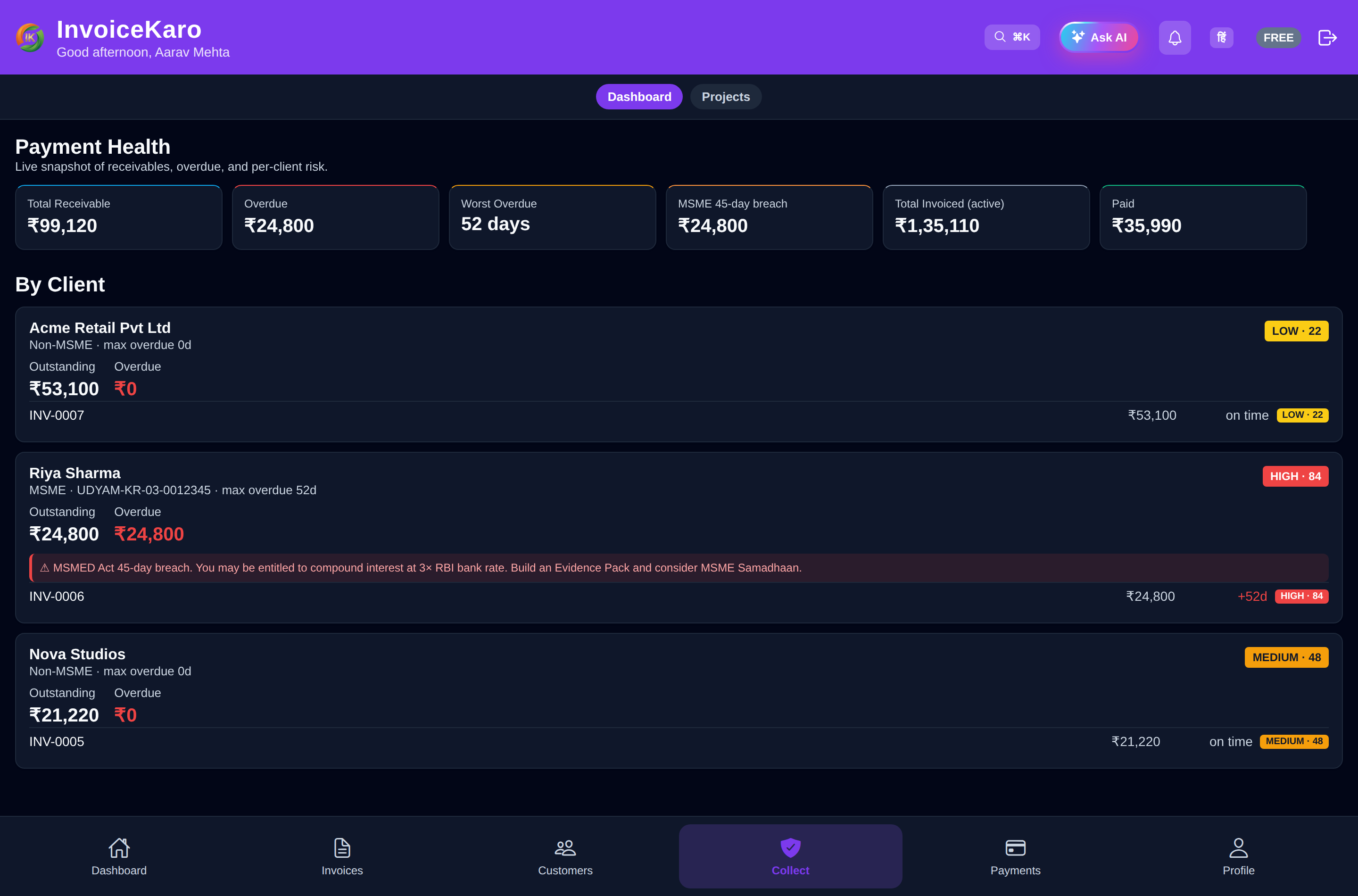Open invoice INV-0005
The image size is (1358, 896).
click(57, 742)
